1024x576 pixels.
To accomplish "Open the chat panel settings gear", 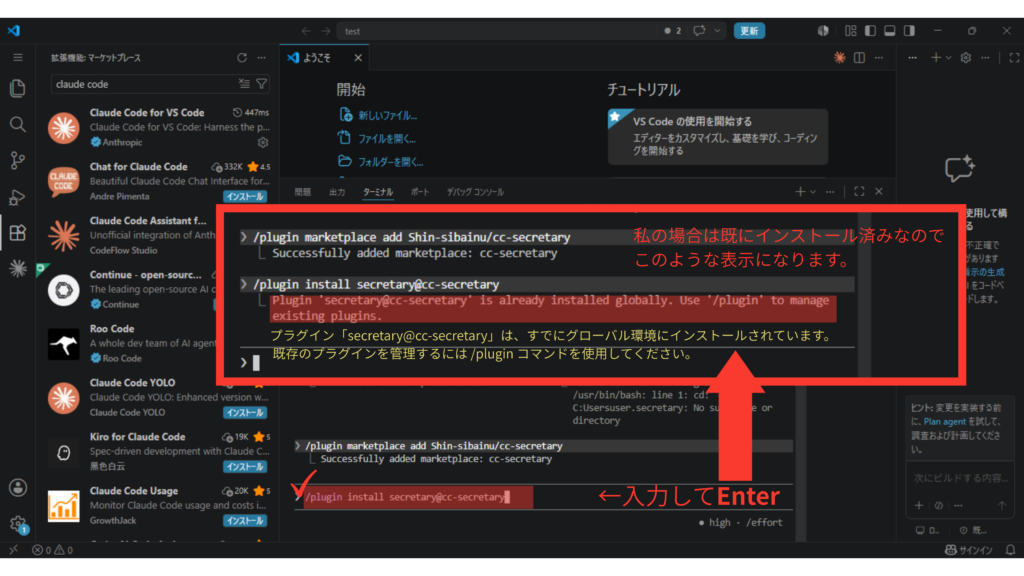I will [x=966, y=57].
